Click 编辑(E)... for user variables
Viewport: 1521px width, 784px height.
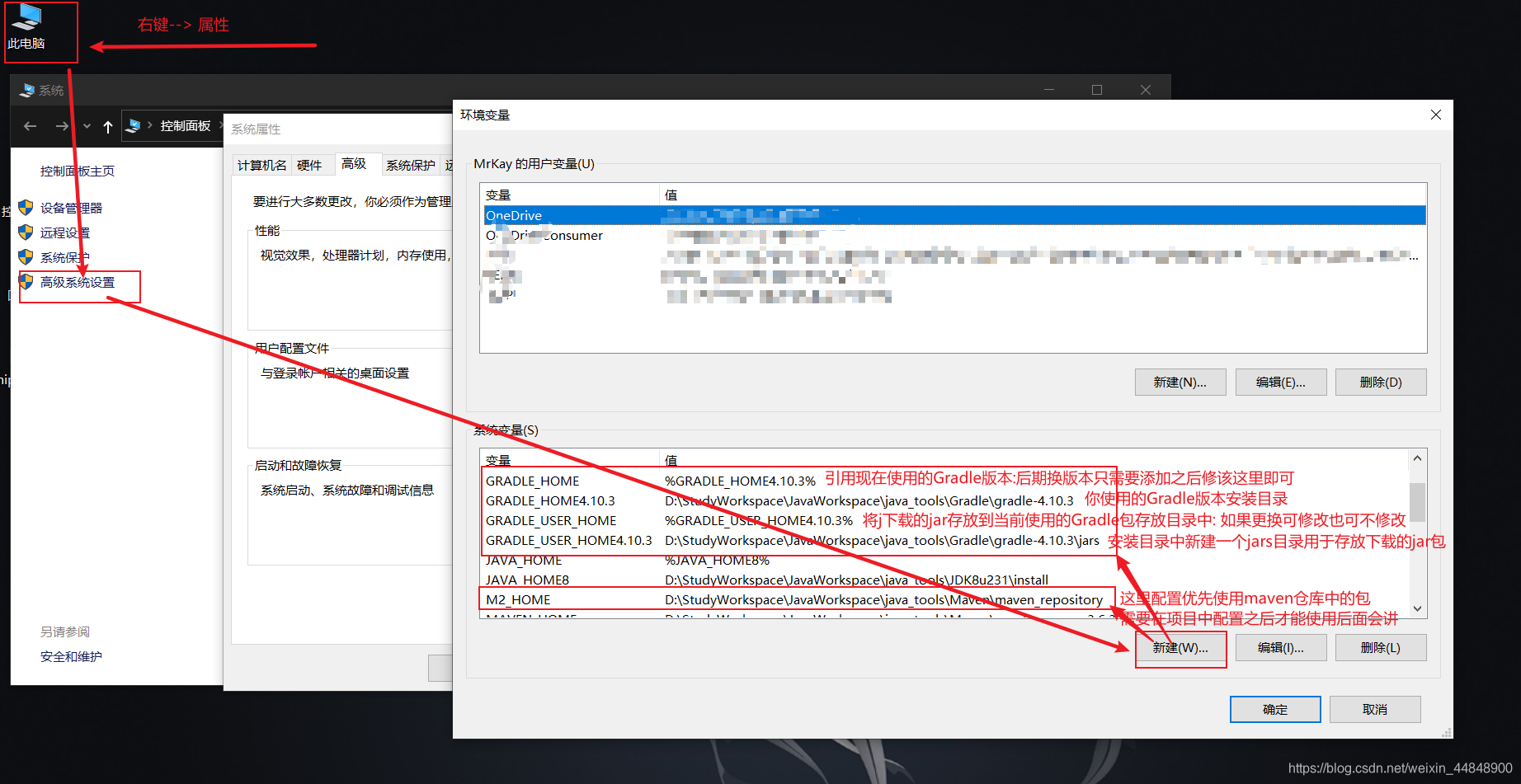(1281, 382)
